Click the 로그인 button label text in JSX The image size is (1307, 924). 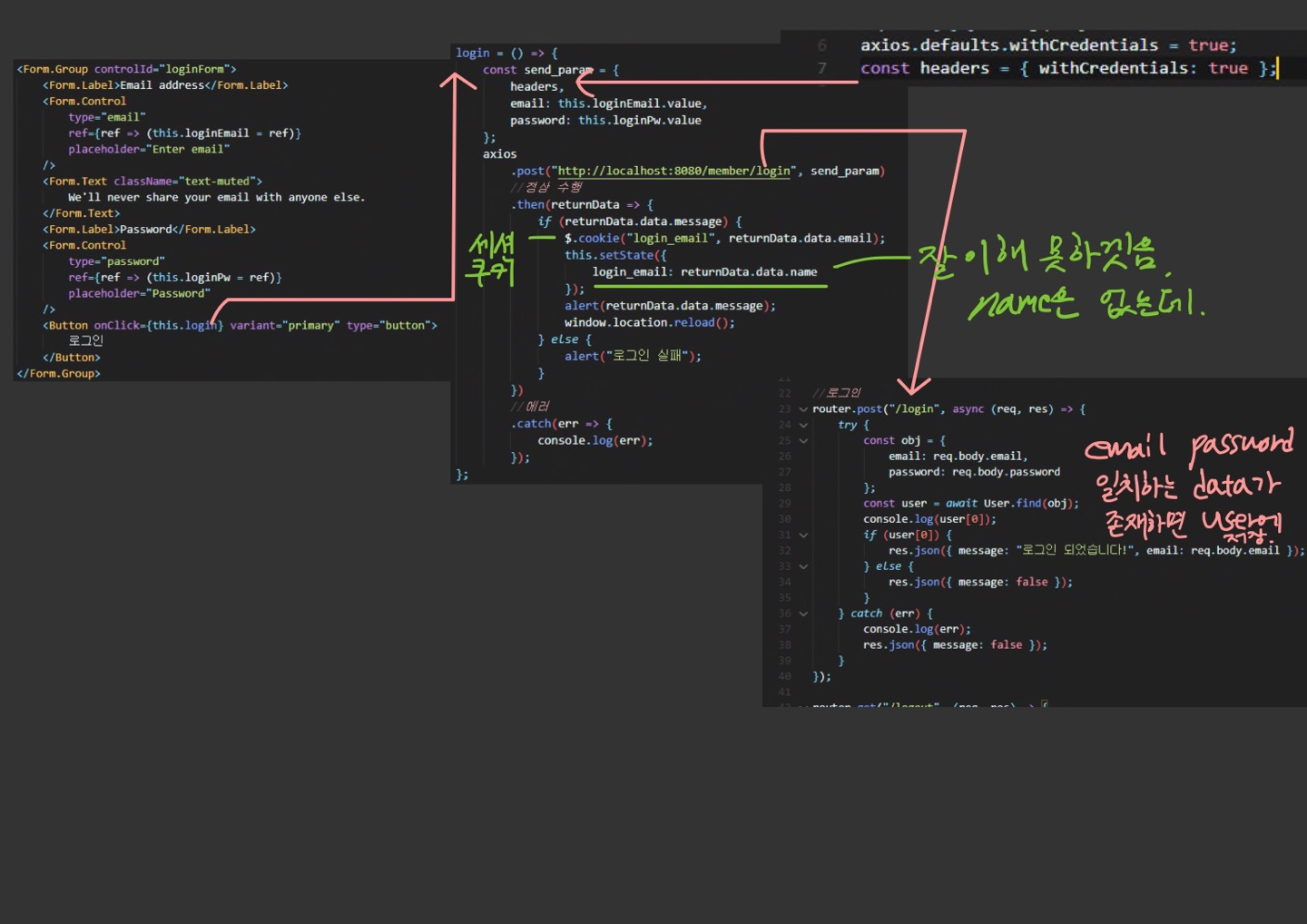[86, 340]
